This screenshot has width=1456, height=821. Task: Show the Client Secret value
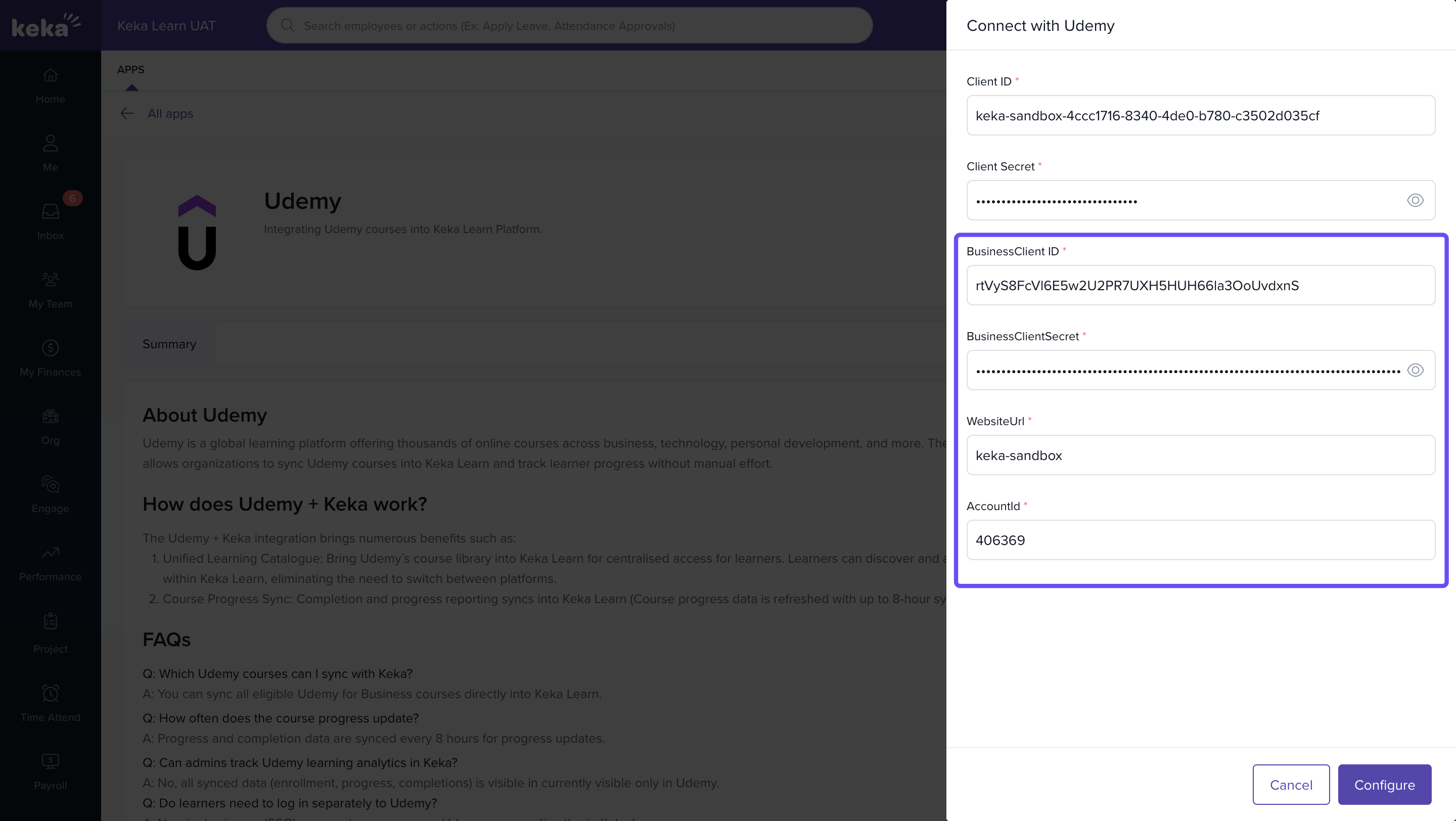pyautogui.click(x=1415, y=200)
